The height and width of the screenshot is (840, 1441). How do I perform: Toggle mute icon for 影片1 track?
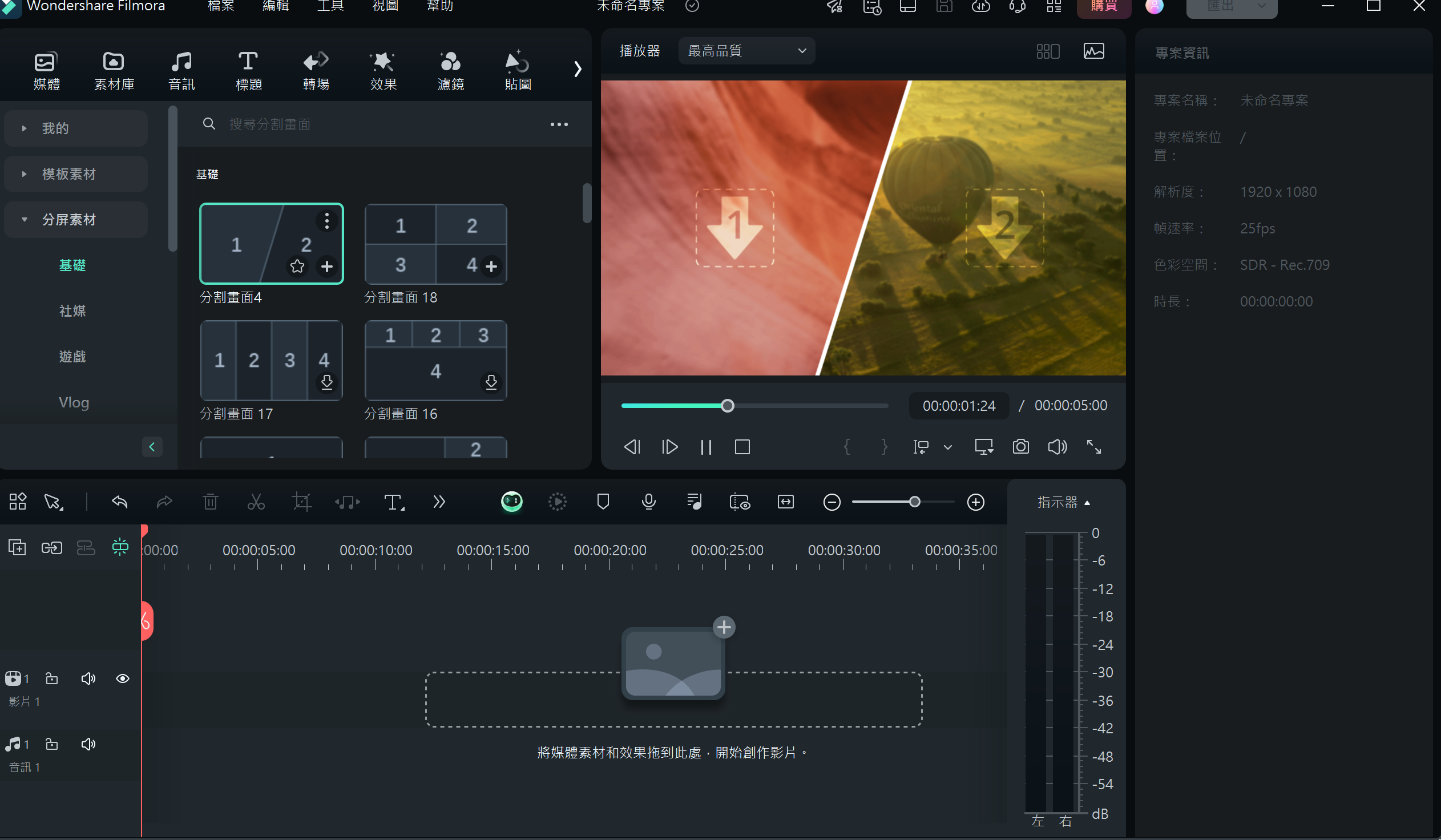click(x=88, y=680)
